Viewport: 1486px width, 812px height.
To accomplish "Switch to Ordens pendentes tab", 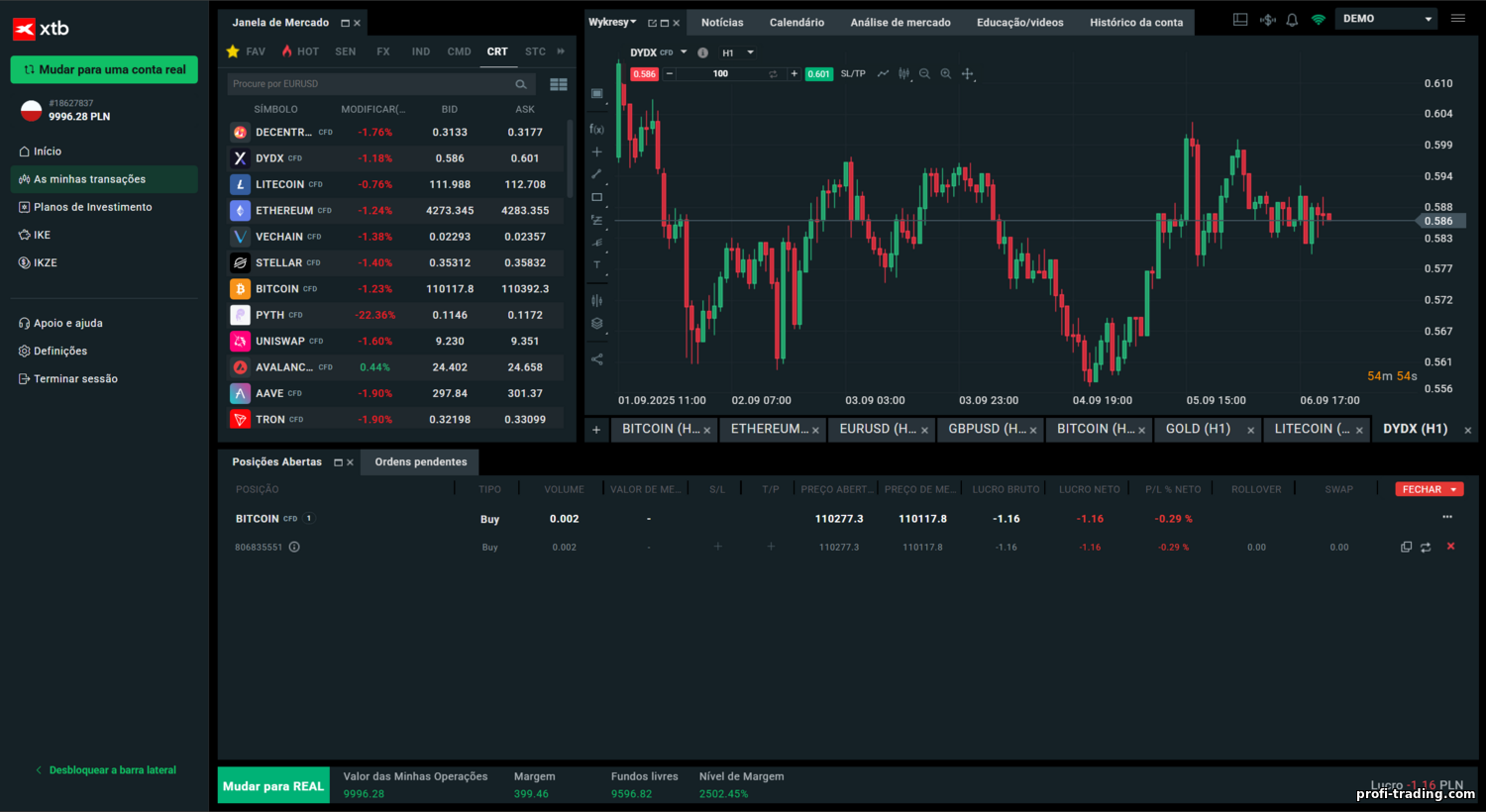I will click(420, 462).
